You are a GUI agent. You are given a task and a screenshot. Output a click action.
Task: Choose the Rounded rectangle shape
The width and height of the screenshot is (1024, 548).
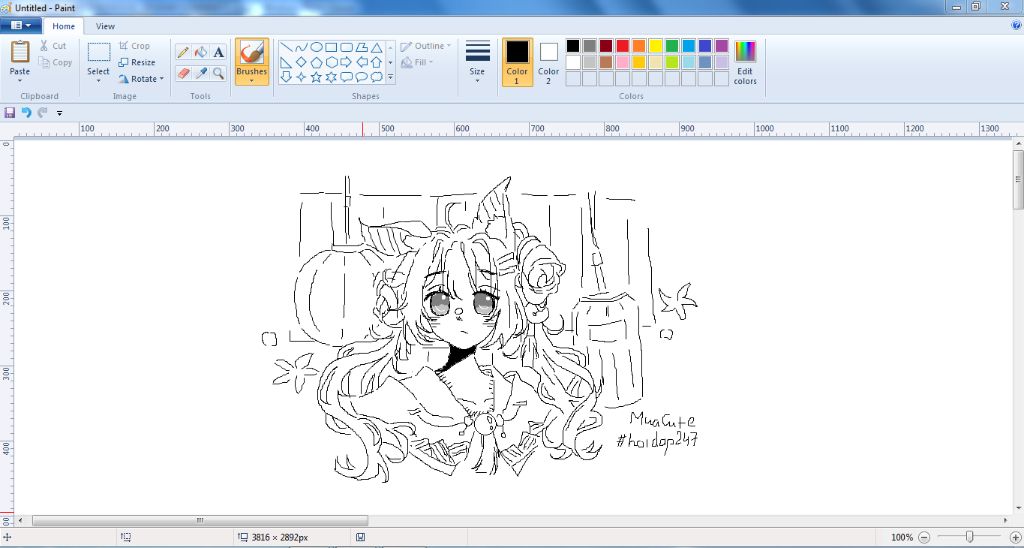[346, 47]
